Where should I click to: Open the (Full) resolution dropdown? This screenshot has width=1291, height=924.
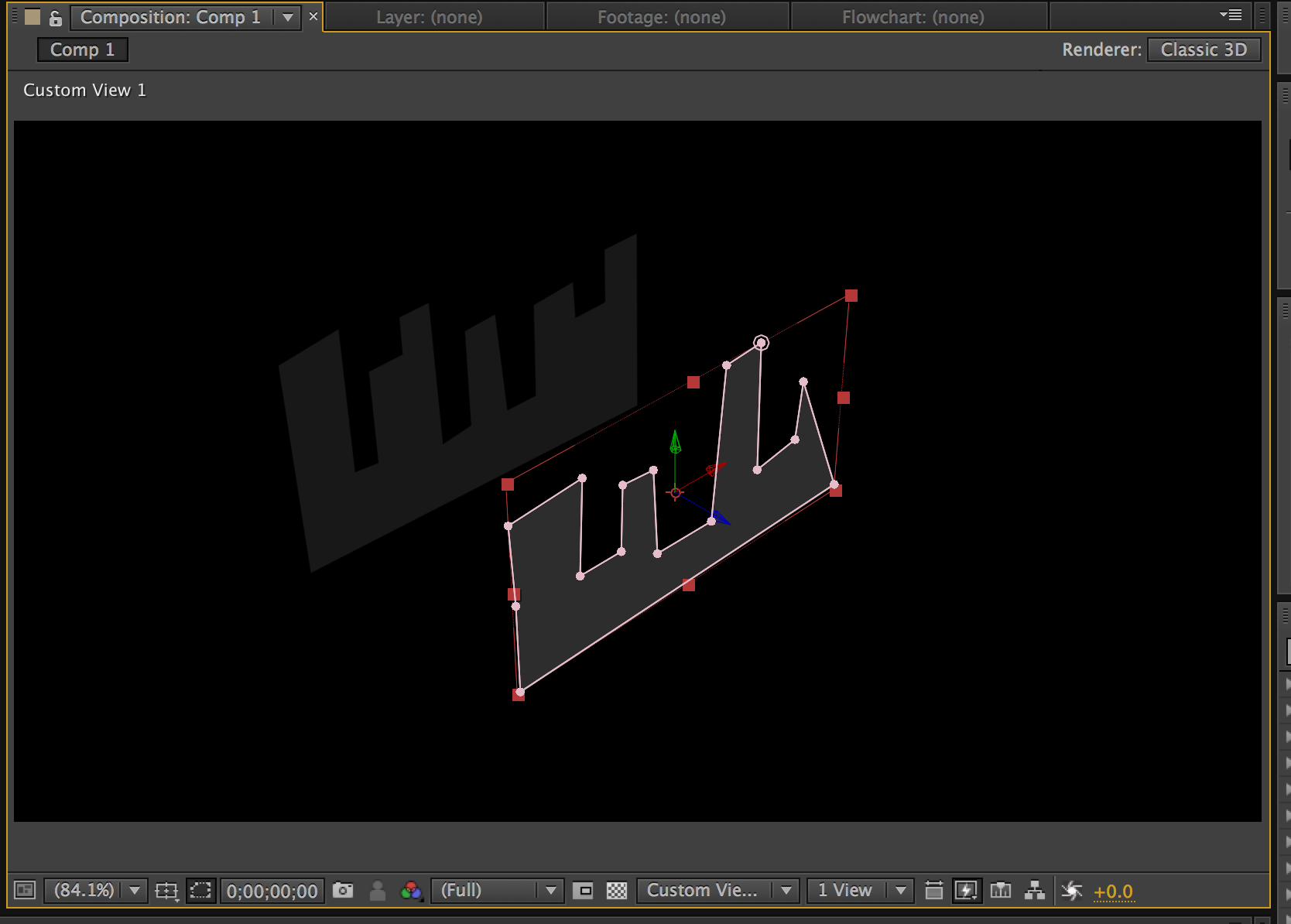coord(497,891)
